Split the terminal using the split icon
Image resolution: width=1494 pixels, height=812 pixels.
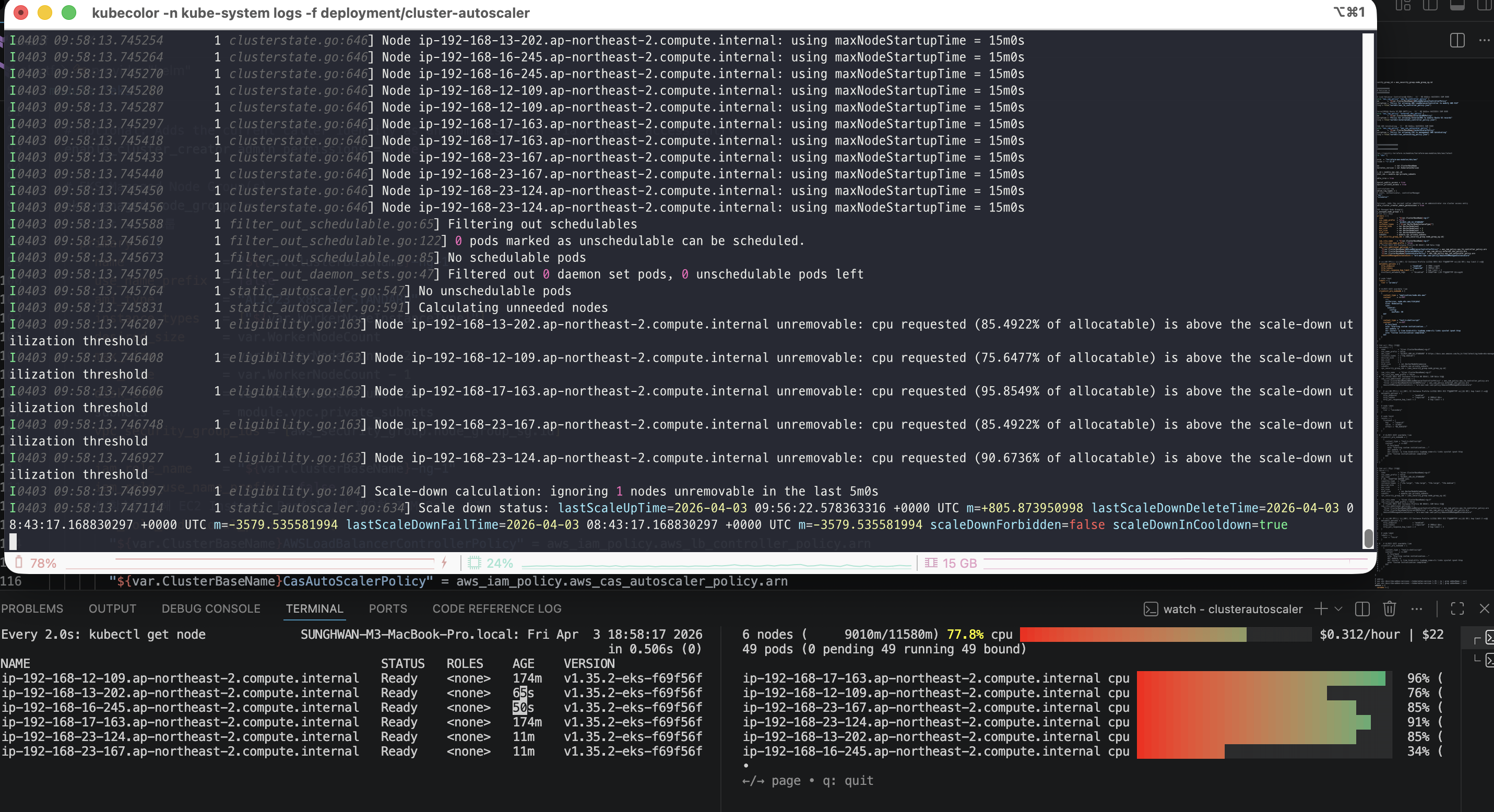[x=1362, y=608]
